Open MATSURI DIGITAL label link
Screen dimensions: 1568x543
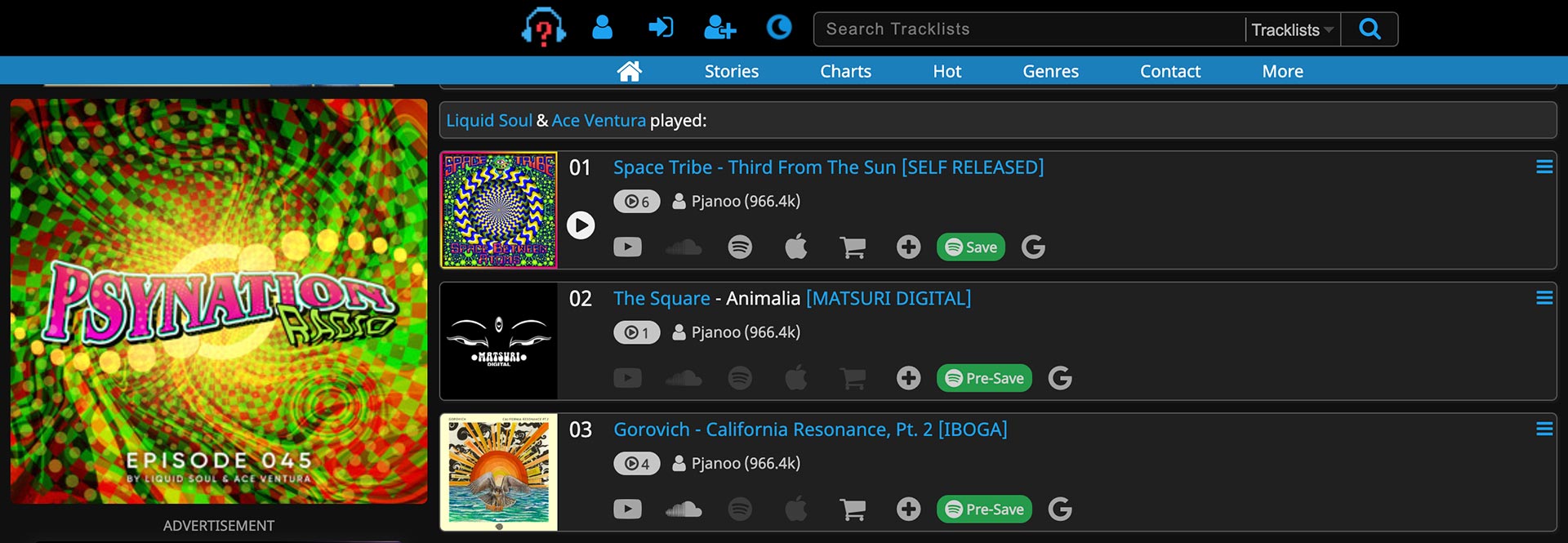coord(889,298)
